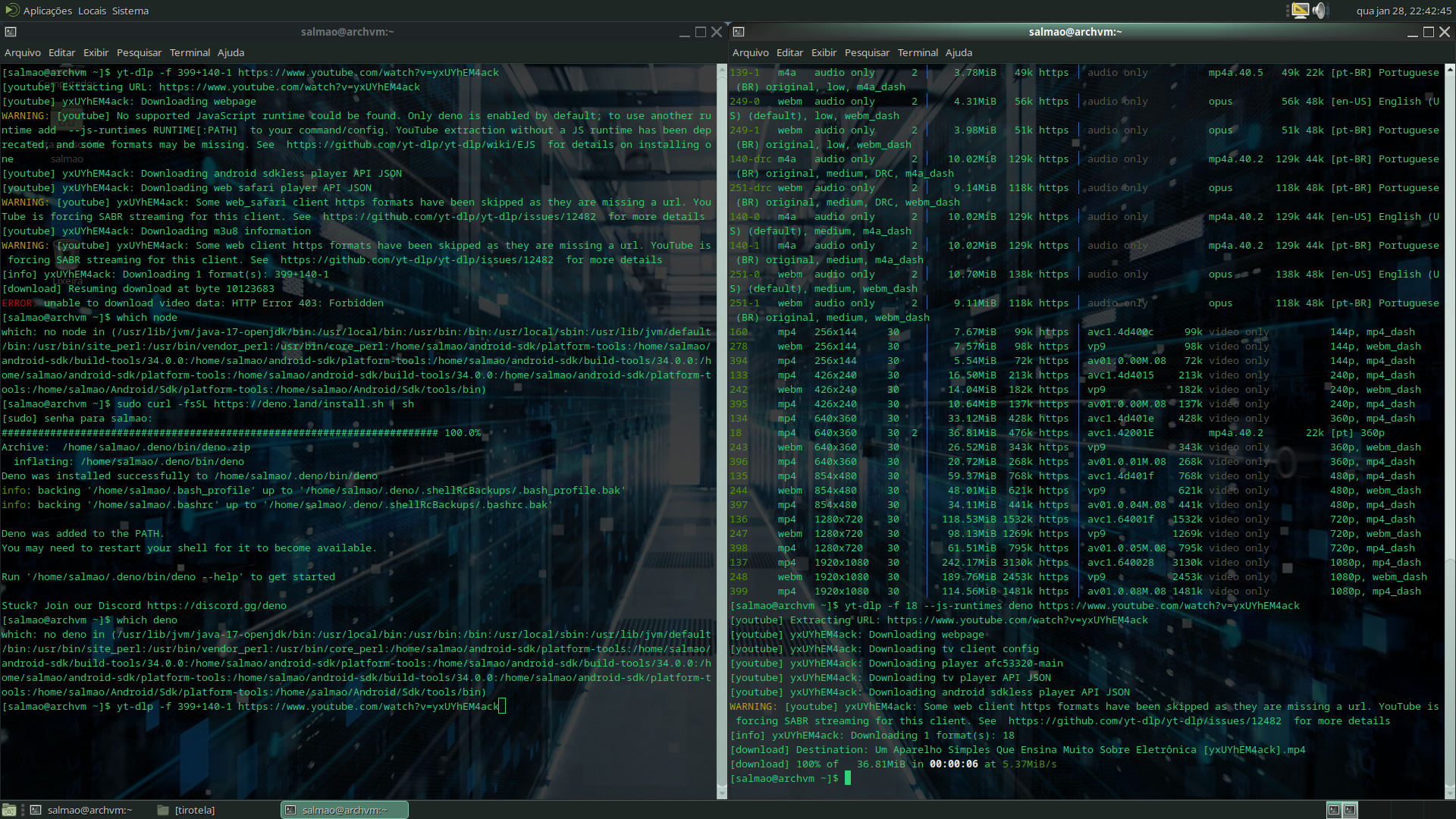The width and height of the screenshot is (1456, 819).
Task: Open the clock showing qua jan 28
Action: pos(1403,11)
